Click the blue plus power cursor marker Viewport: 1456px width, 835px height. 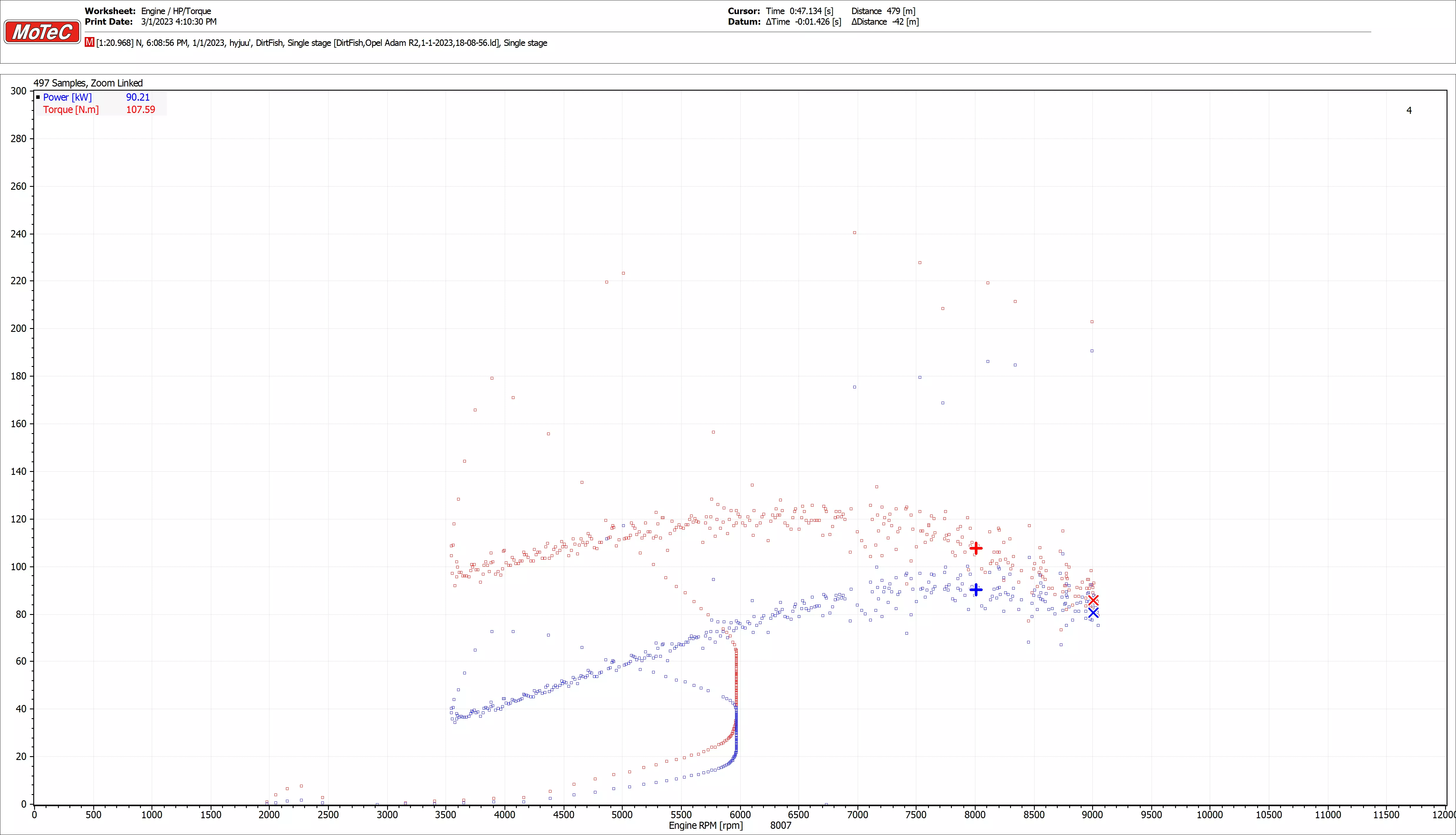(976, 590)
